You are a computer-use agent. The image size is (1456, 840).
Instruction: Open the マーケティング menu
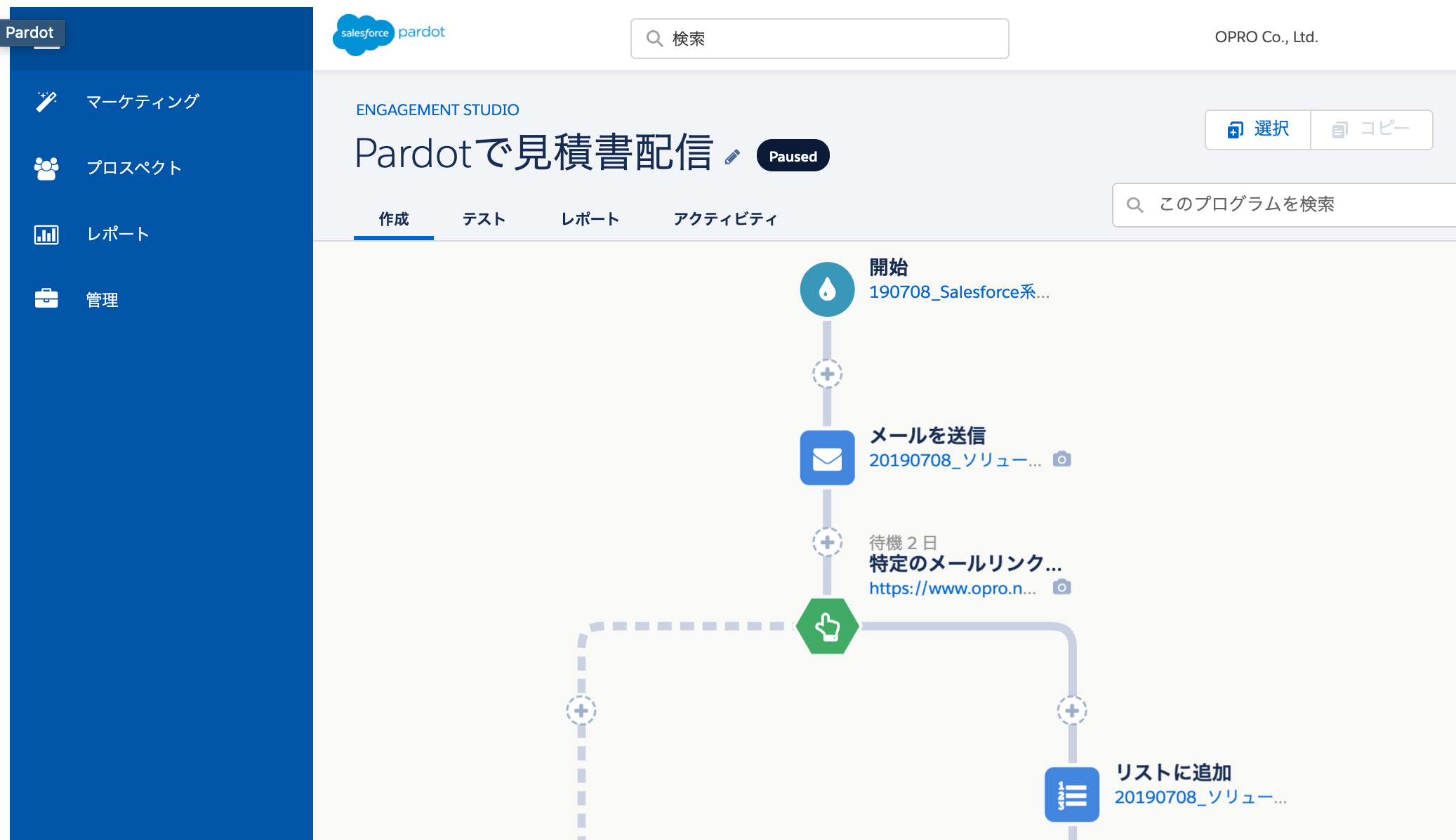coord(143,102)
